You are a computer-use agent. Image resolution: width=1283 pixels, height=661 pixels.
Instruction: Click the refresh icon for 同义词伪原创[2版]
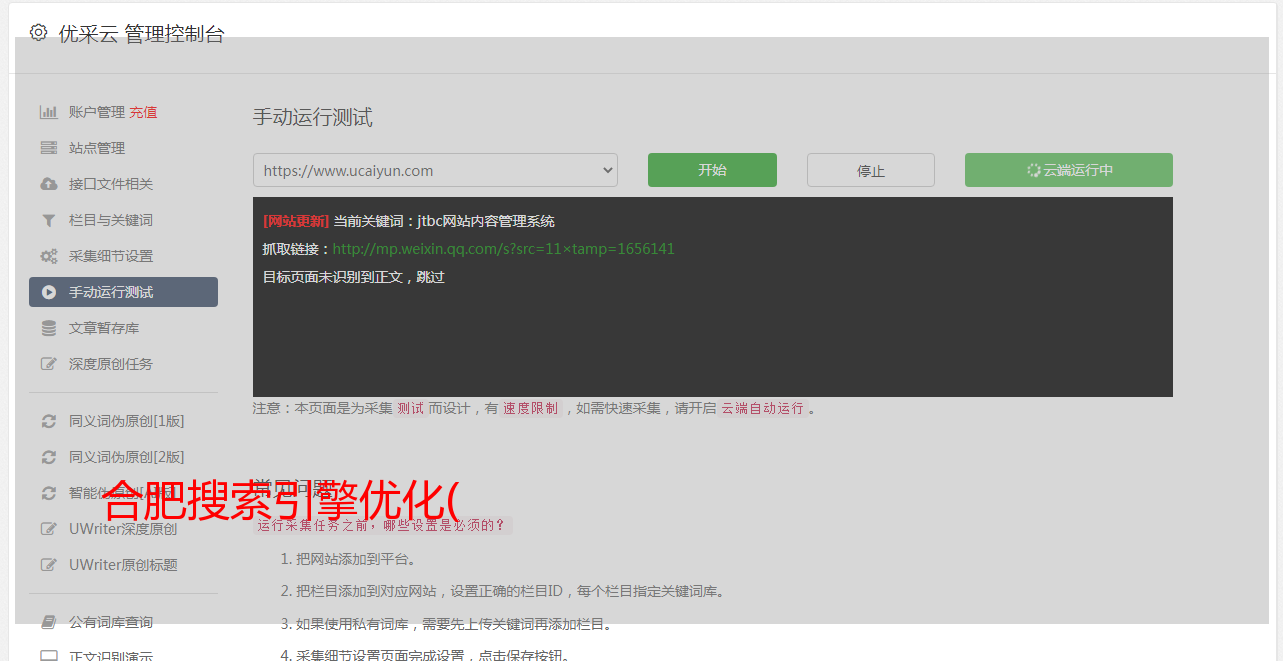tap(48, 457)
